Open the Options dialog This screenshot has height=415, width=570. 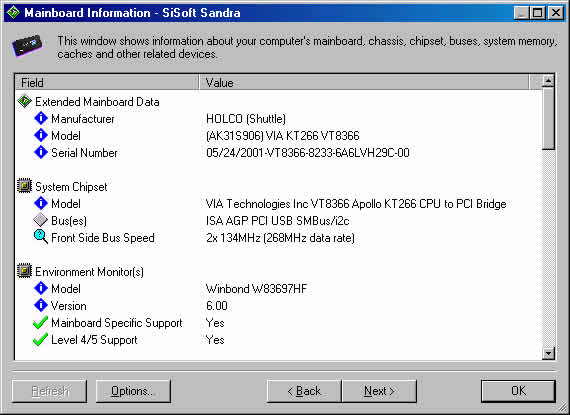pos(133,391)
